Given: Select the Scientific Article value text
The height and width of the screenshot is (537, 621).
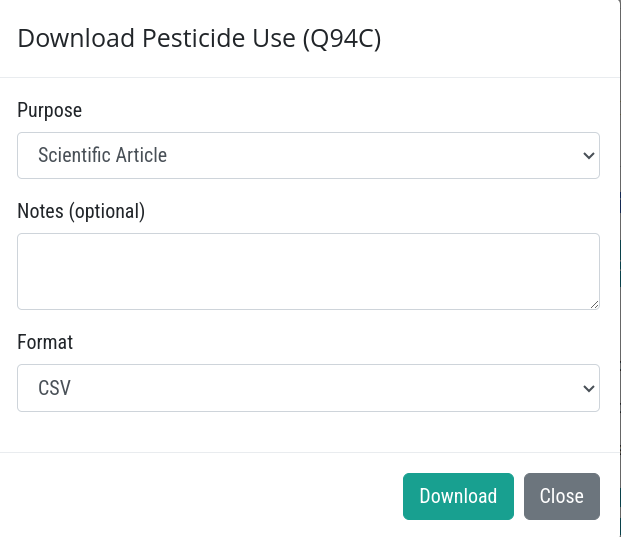Looking at the screenshot, I should point(103,155).
